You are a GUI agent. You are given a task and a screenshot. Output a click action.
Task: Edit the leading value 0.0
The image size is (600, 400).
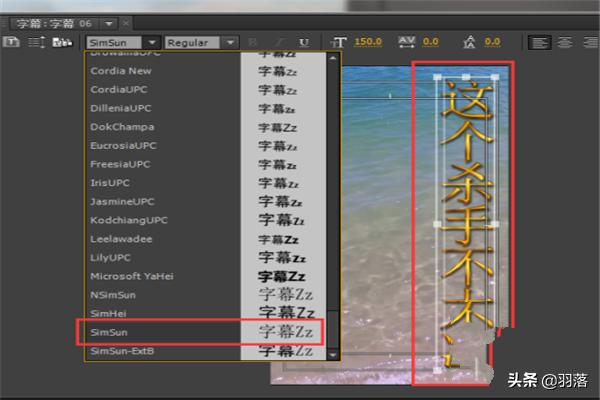point(492,42)
